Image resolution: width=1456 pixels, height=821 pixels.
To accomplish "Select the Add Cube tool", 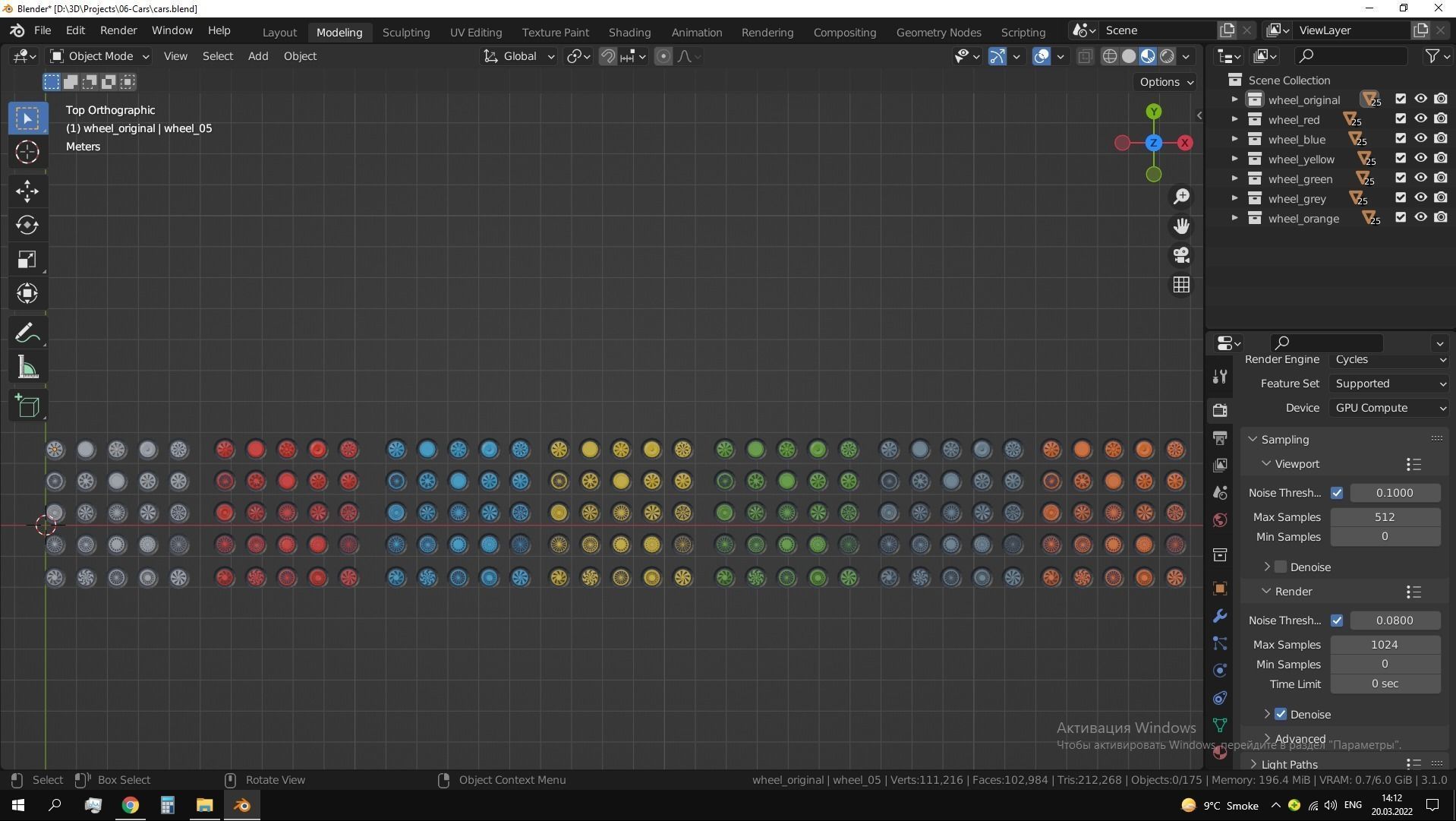I will (27, 406).
